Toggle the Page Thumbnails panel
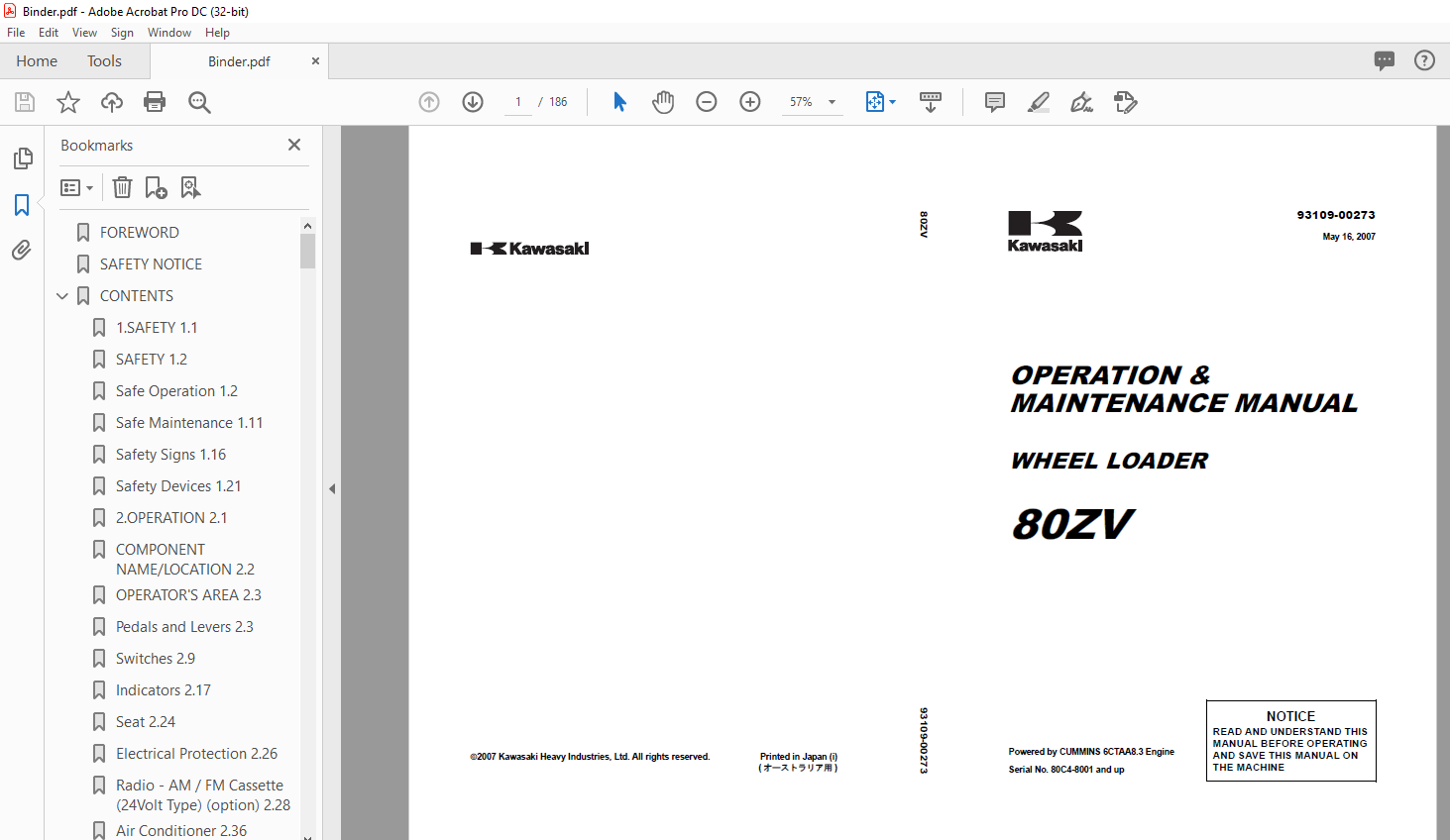This screenshot has width=1450, height=840. click(x=22, y=158)
